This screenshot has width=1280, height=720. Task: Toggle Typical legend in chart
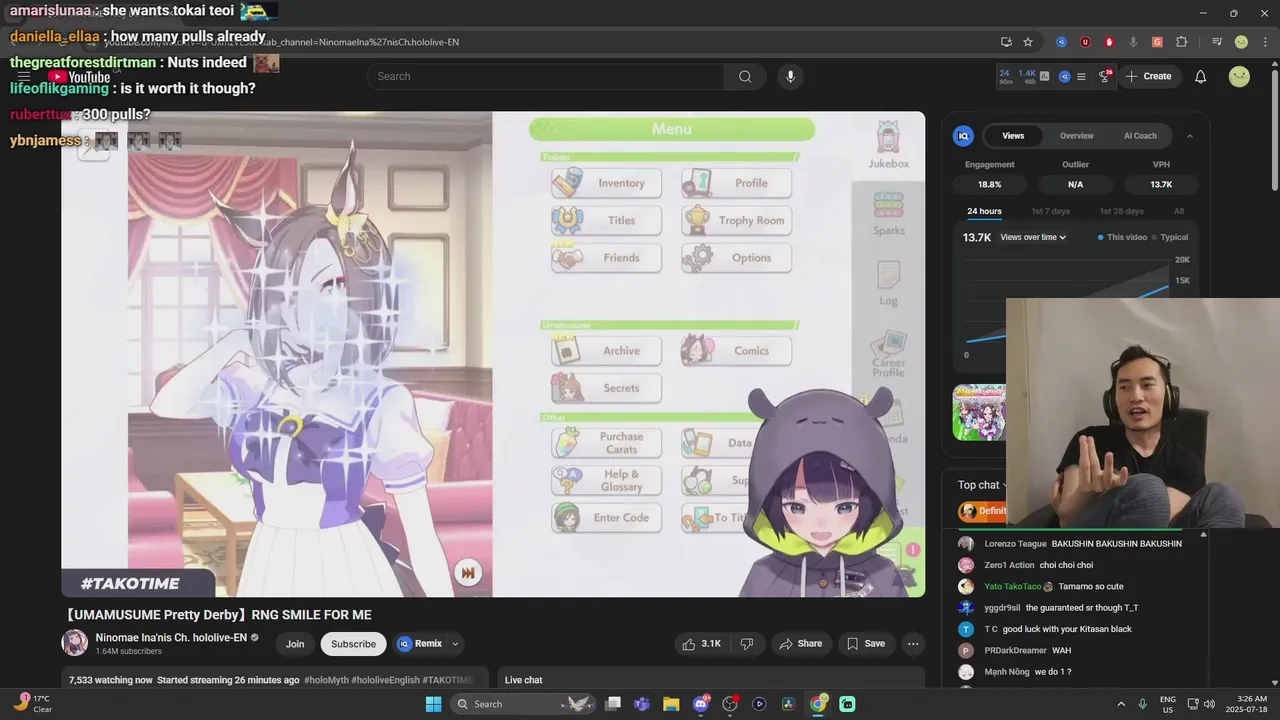coord(1170,237)
